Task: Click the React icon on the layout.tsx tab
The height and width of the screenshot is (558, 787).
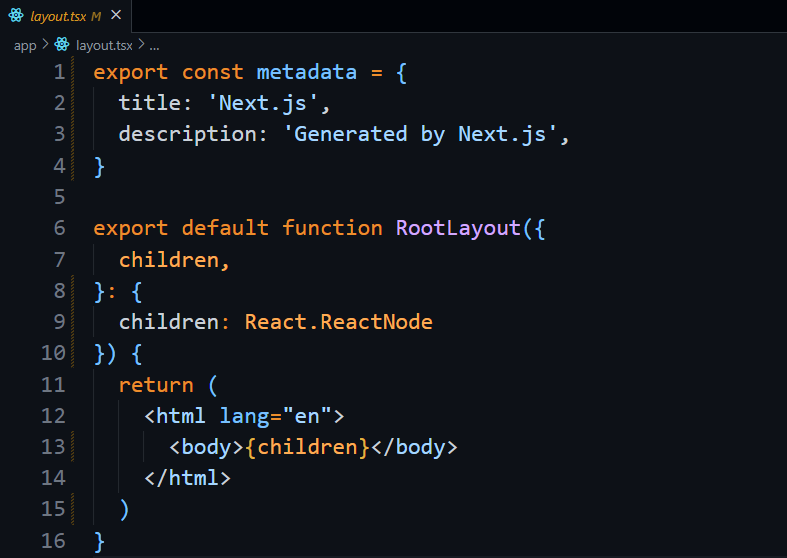Action: pyautogui.click(x=16, y=16)
